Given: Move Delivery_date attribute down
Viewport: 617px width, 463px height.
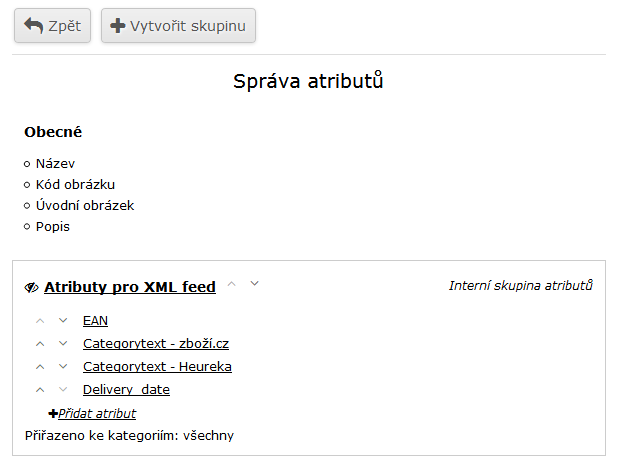Looking at the screenshot, I should click(x=63, y=390).
